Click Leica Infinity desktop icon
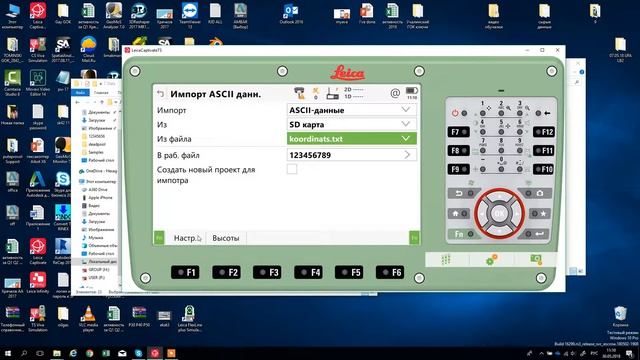The image size is (640, 360). click(x=38, y=283)
